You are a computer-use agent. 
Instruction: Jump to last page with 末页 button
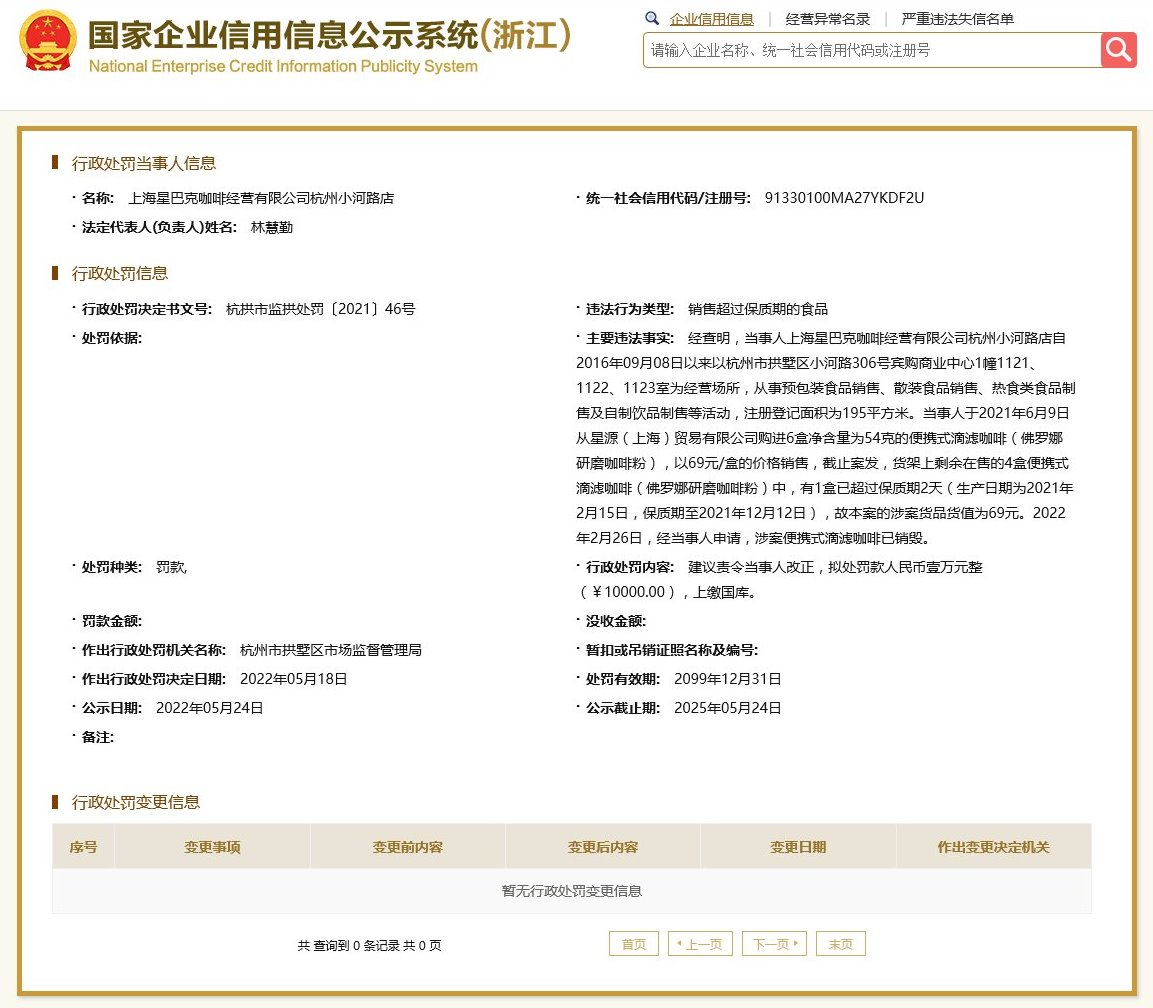click(x=840, y=944)
